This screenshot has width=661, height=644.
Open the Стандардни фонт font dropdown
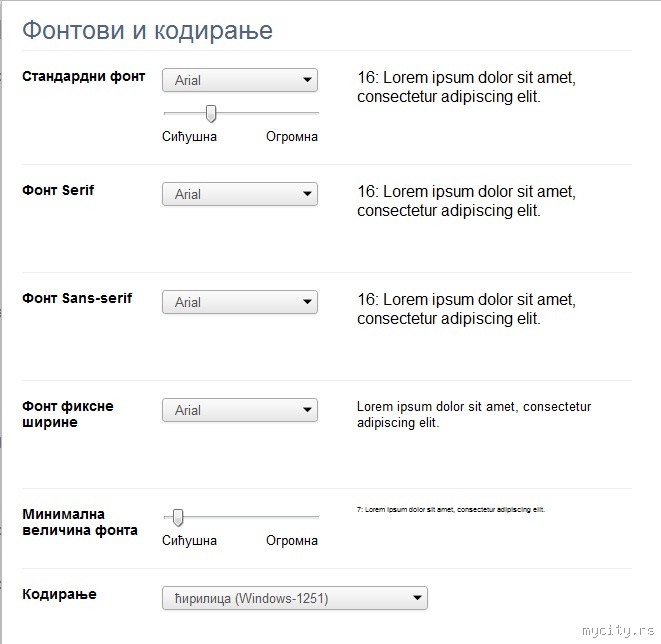(239, 80)
